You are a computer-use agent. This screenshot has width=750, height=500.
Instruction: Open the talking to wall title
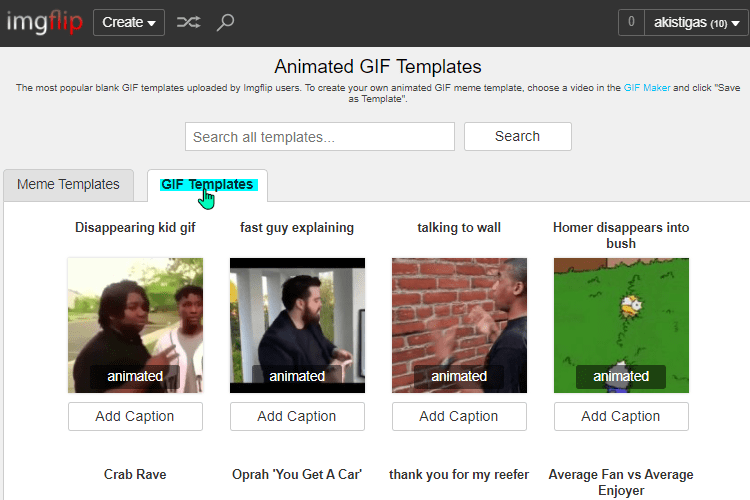click(x=459, y=228)
